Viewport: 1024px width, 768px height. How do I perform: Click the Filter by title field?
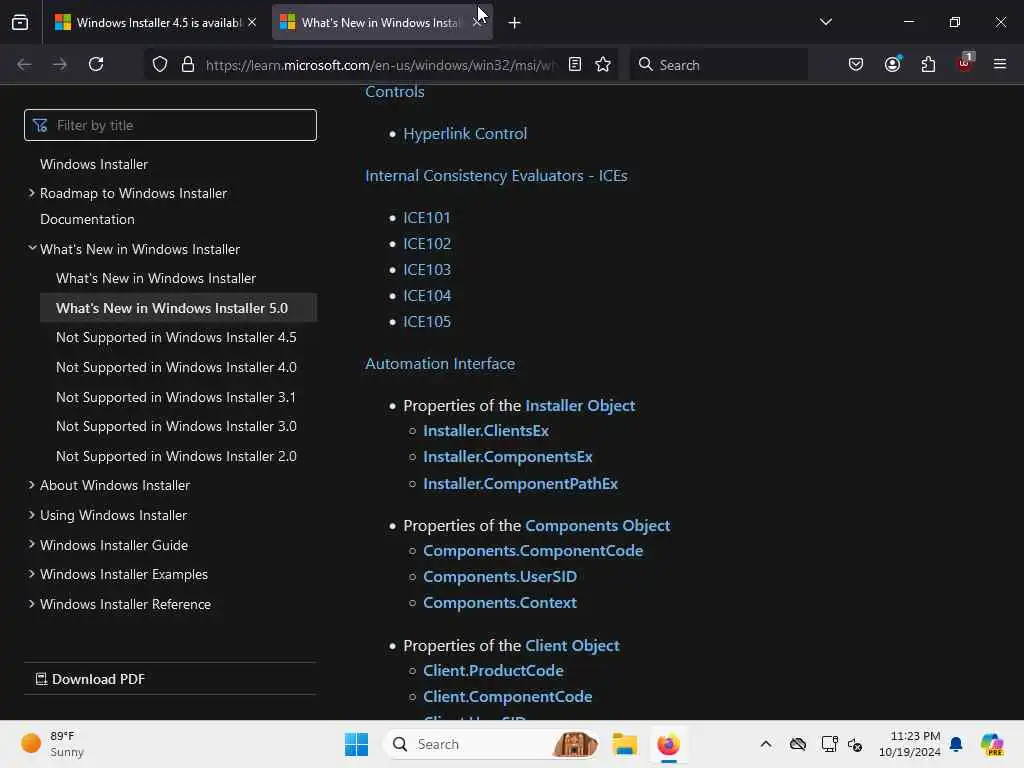(170, 125)
